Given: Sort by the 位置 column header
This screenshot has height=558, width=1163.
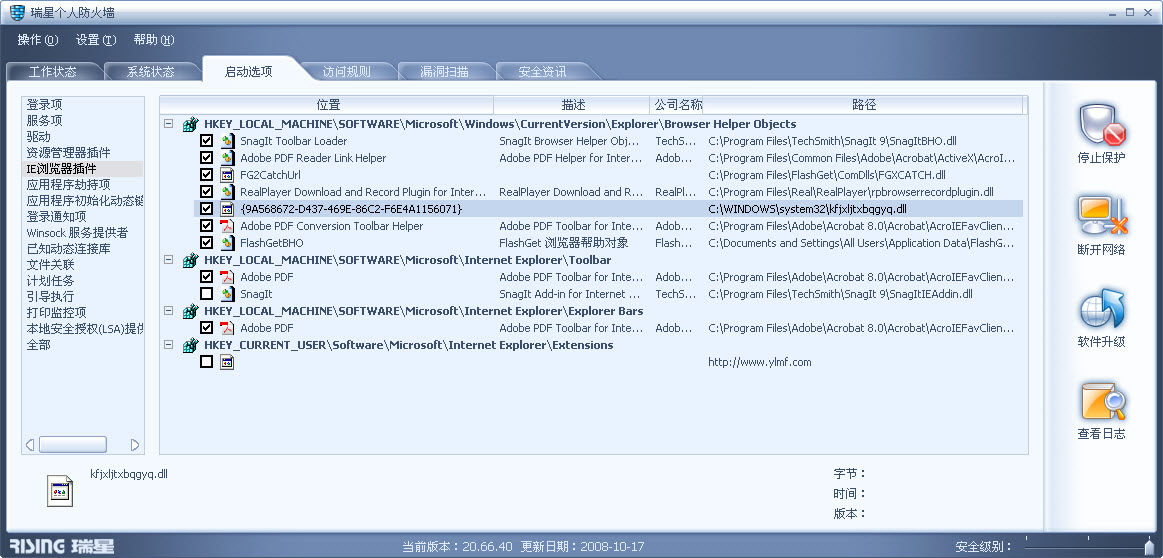Looking at the screenshot, I should 327,105.
